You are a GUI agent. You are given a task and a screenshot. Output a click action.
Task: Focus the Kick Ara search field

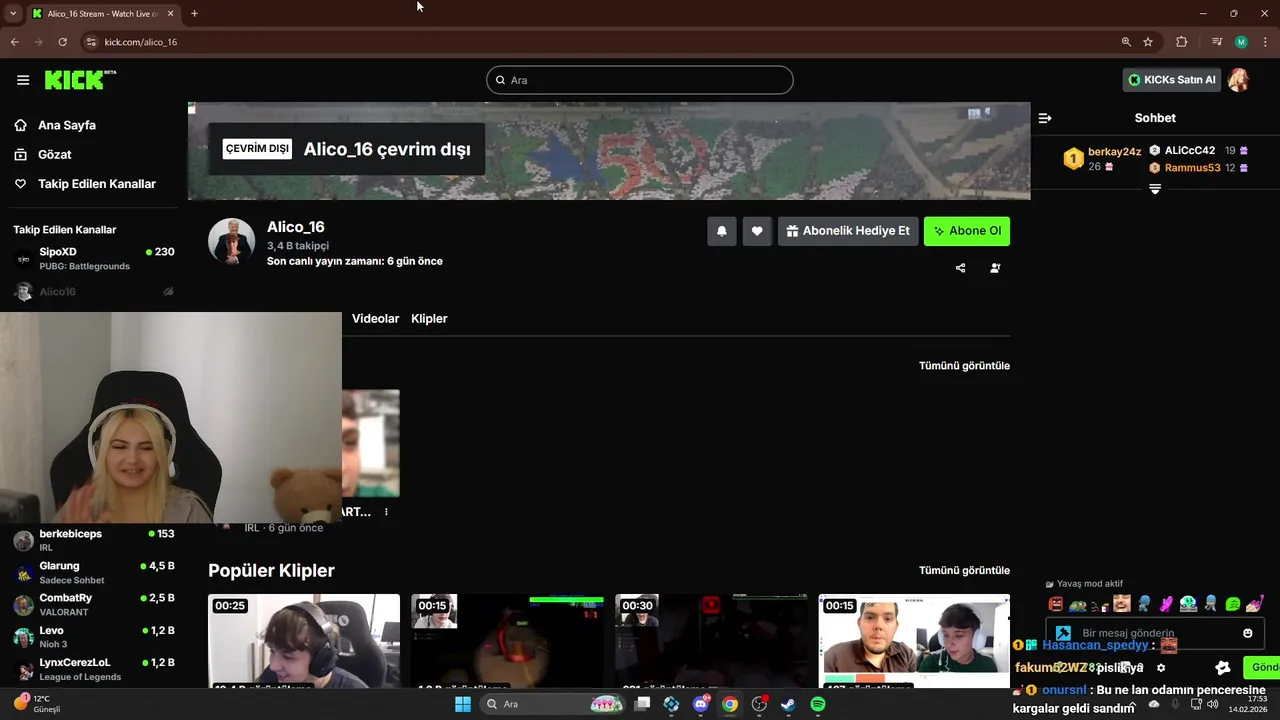pyautogui.click(x=640, y=80)
